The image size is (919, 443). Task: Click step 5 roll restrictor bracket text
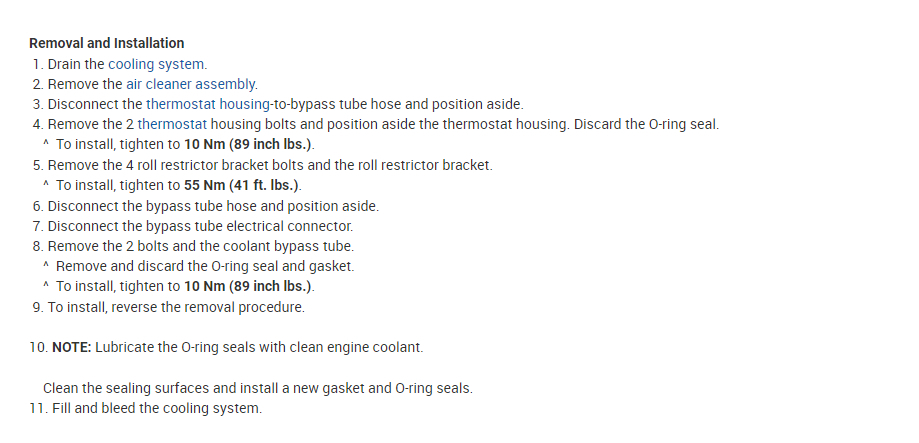point(270,165)
